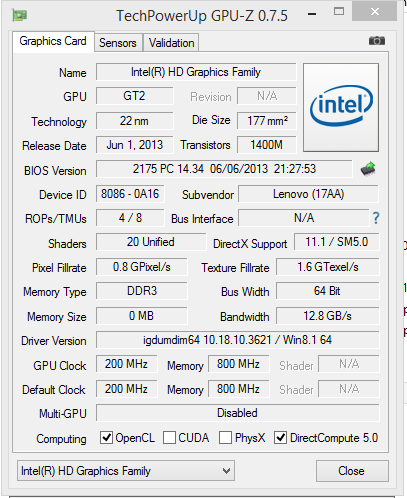Click the Close button

point(352,471)
